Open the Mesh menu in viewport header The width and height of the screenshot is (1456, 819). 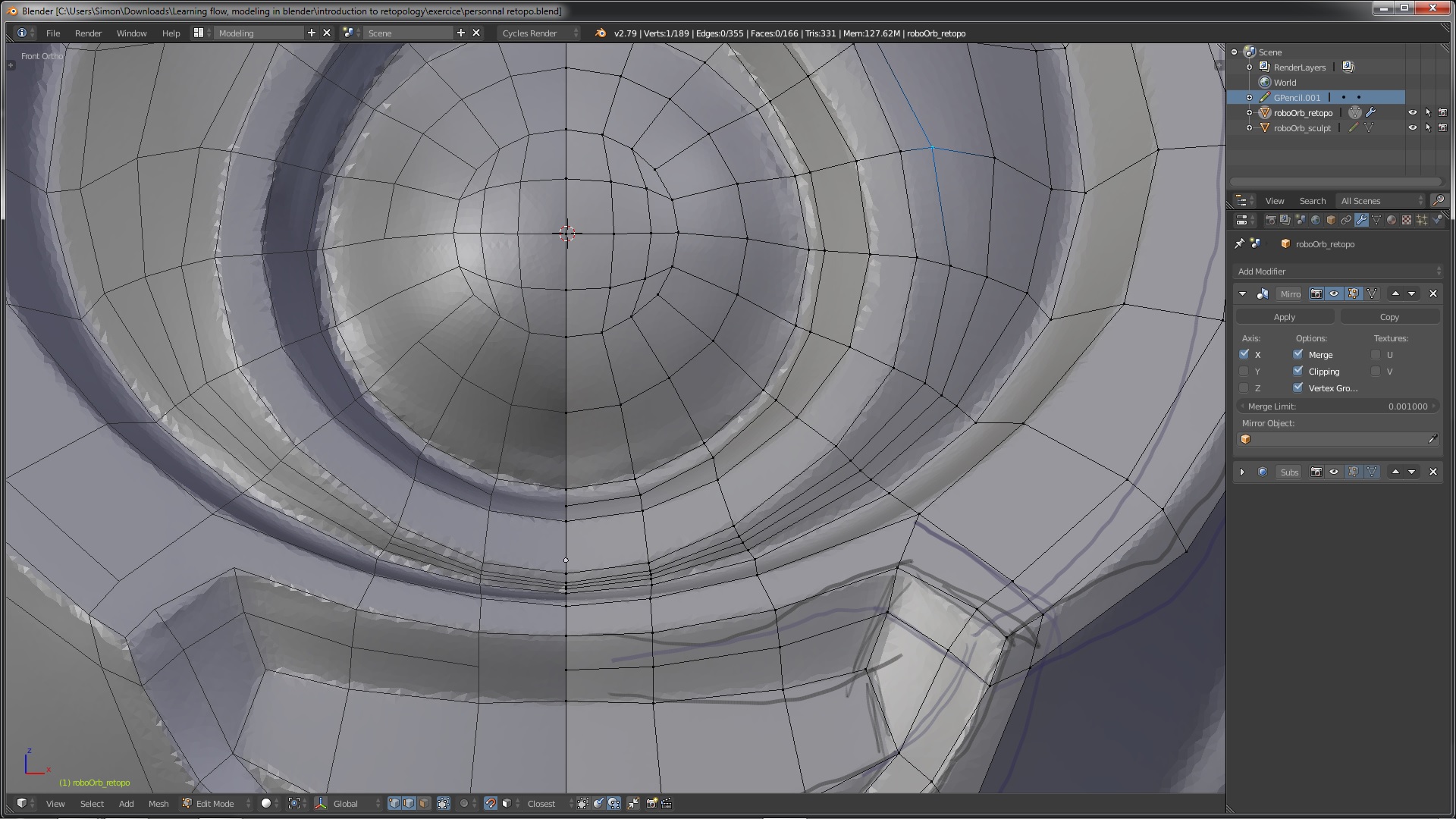click(158, 803)
